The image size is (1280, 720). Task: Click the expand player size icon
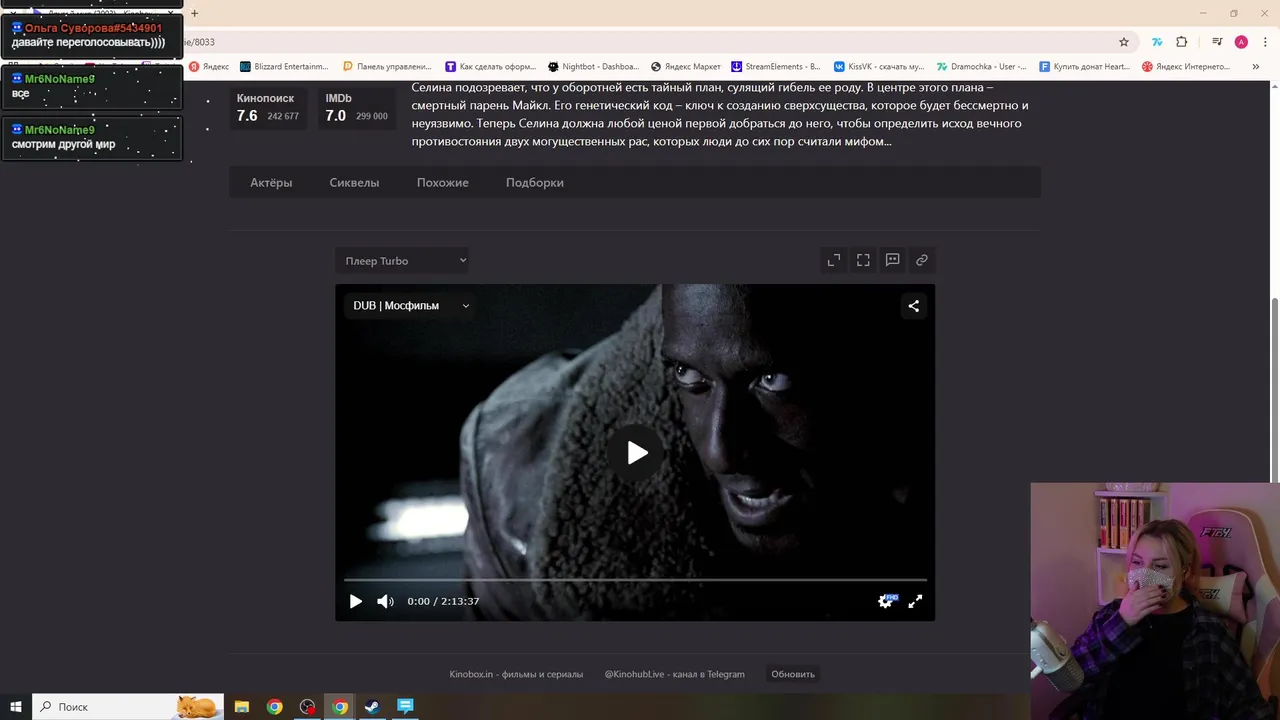[x=834, y=260]
